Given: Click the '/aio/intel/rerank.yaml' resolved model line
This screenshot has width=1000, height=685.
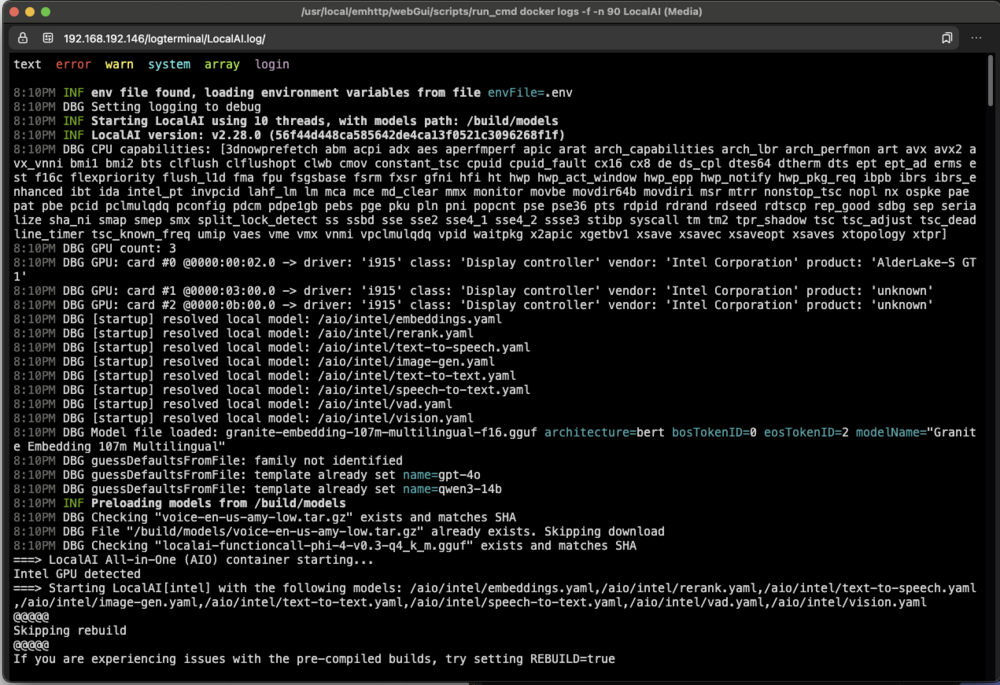Looking at the screenshot, I should click(243, 333).
